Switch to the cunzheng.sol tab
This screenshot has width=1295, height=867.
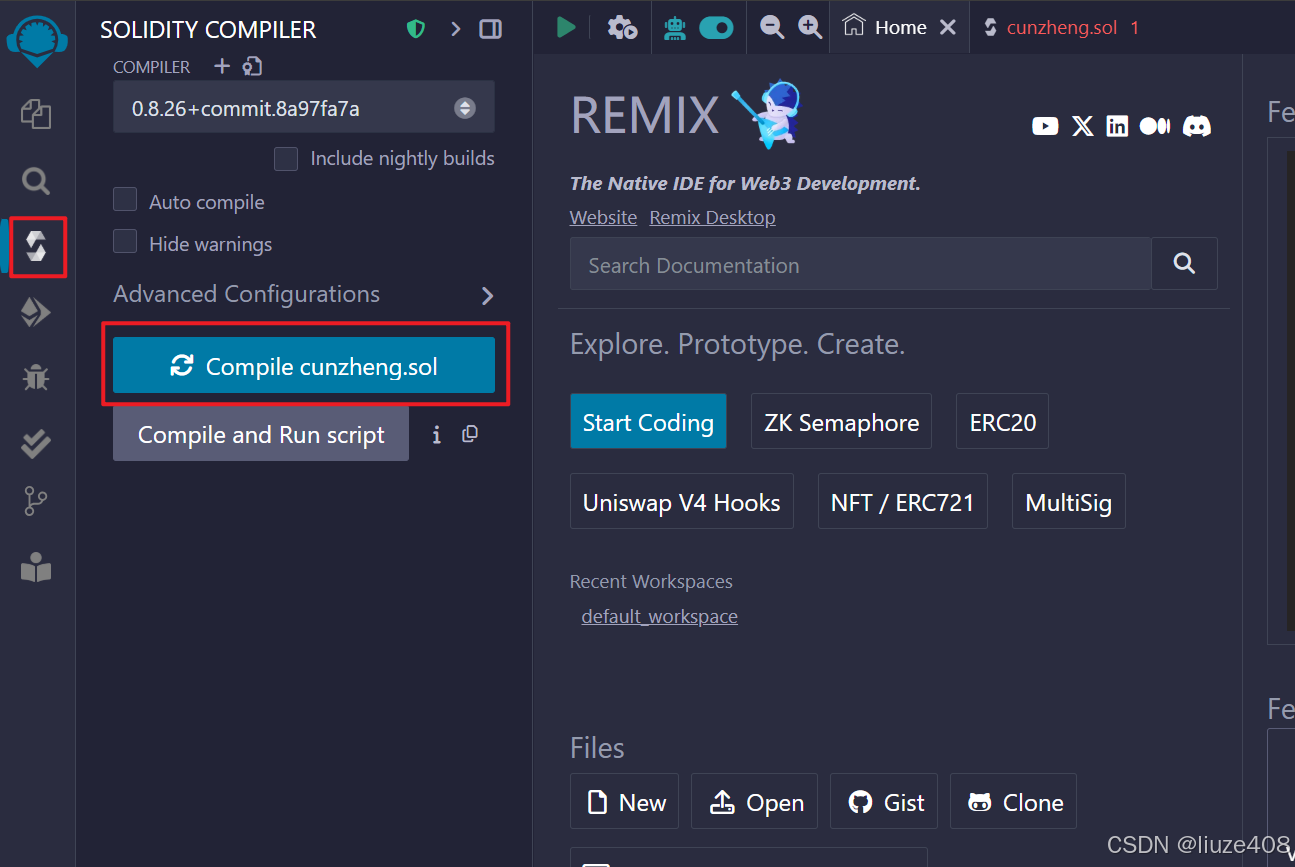[x=1062, y=28]
